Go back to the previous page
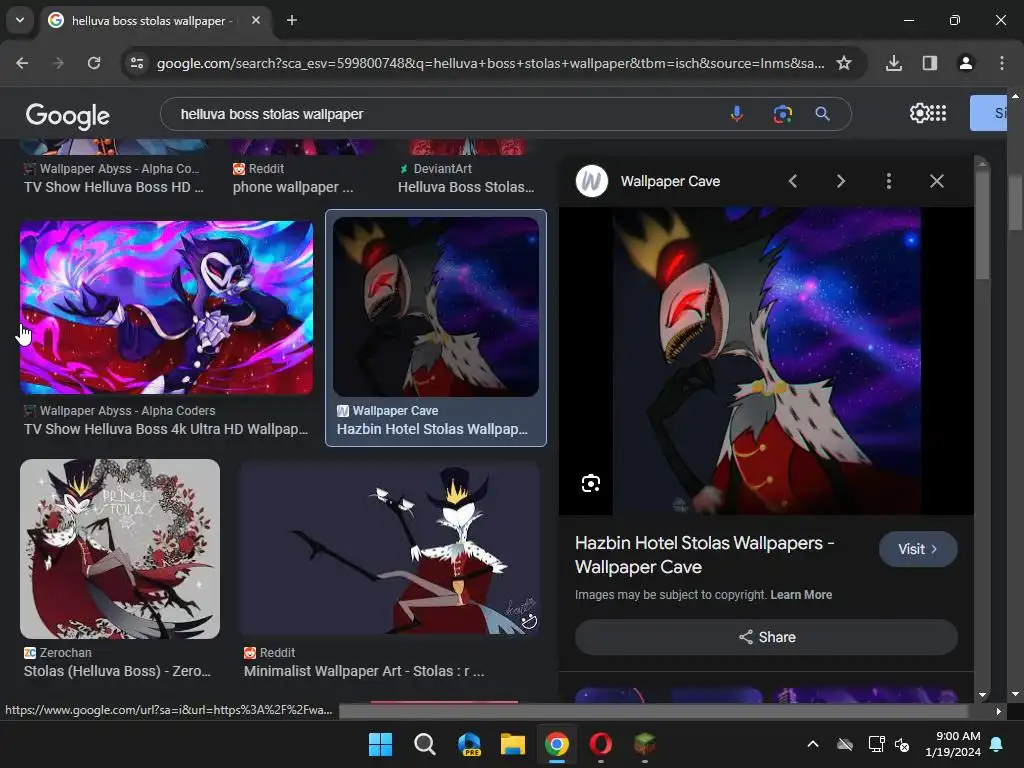The height and width of the screenshot is (768, 1024). click(x=22, y=63)
